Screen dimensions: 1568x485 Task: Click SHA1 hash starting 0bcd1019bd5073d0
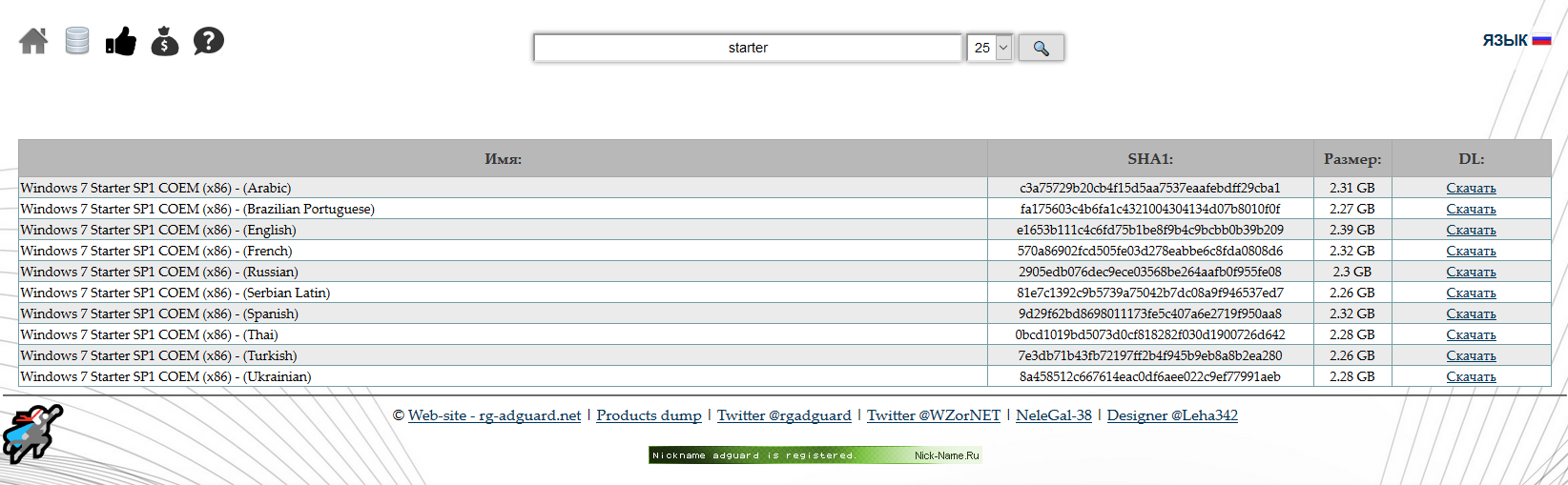(1150, 334)
